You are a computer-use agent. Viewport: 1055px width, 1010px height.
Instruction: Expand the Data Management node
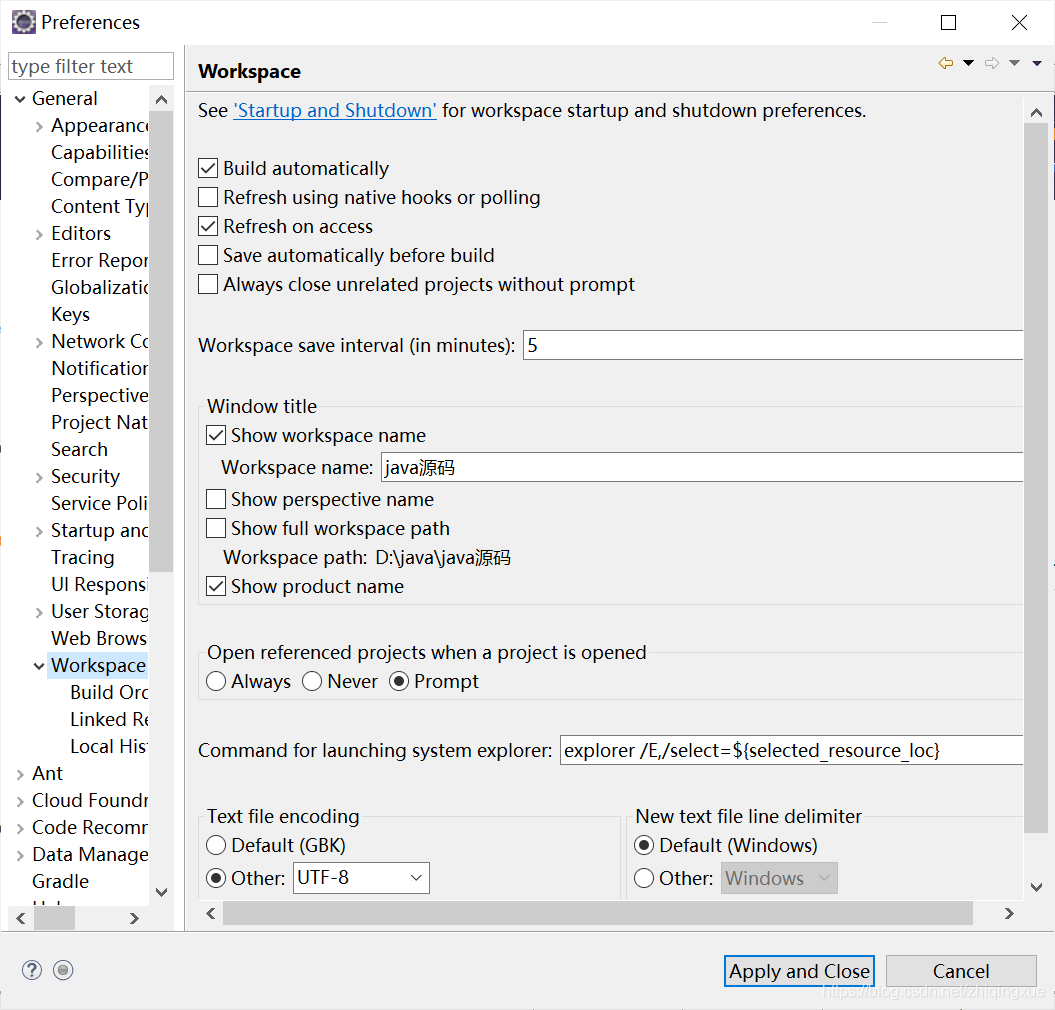click(20, 855)
